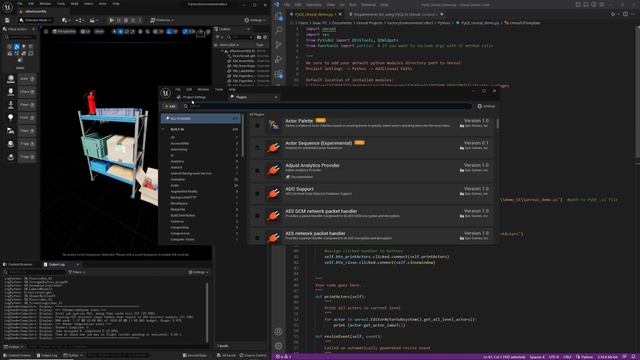The image size is (640, 360).
Task: Click Outliner settings gear icon
Action: pyautogui.click(x=264, y=37)
